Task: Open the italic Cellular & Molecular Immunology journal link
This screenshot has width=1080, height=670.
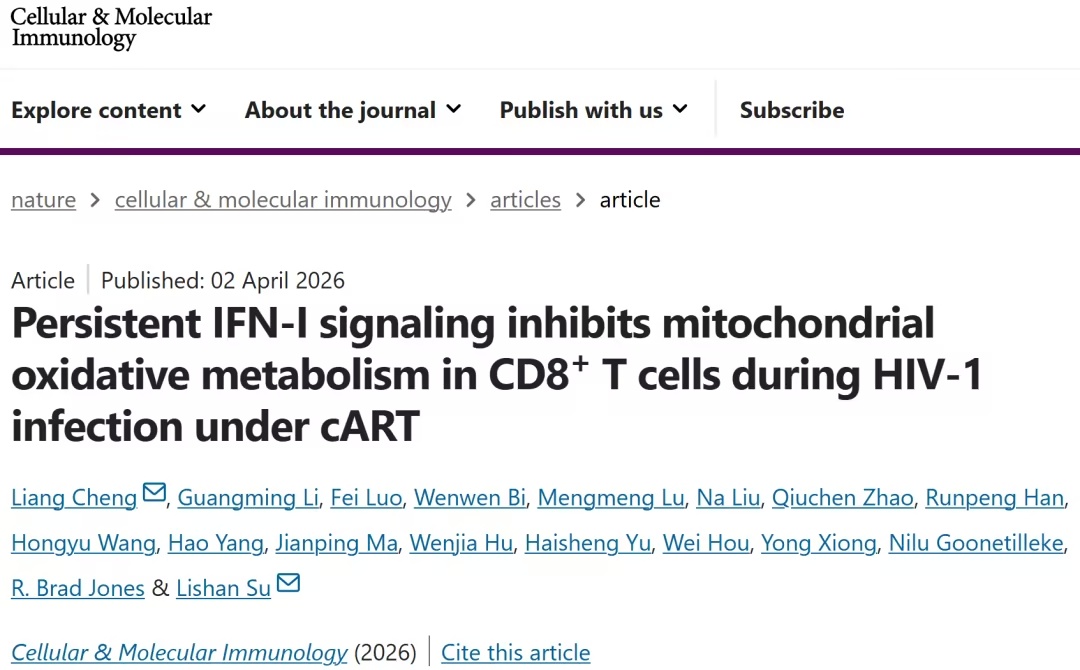Action: pyautogui.click(x=179, y=653)
